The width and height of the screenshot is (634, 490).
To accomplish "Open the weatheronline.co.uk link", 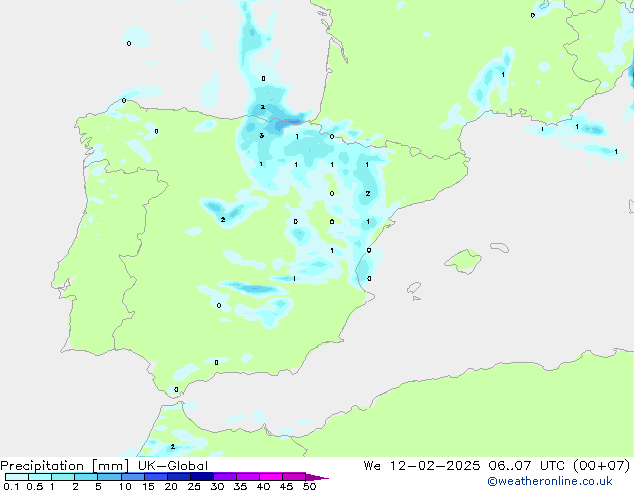I will [550, 481].
